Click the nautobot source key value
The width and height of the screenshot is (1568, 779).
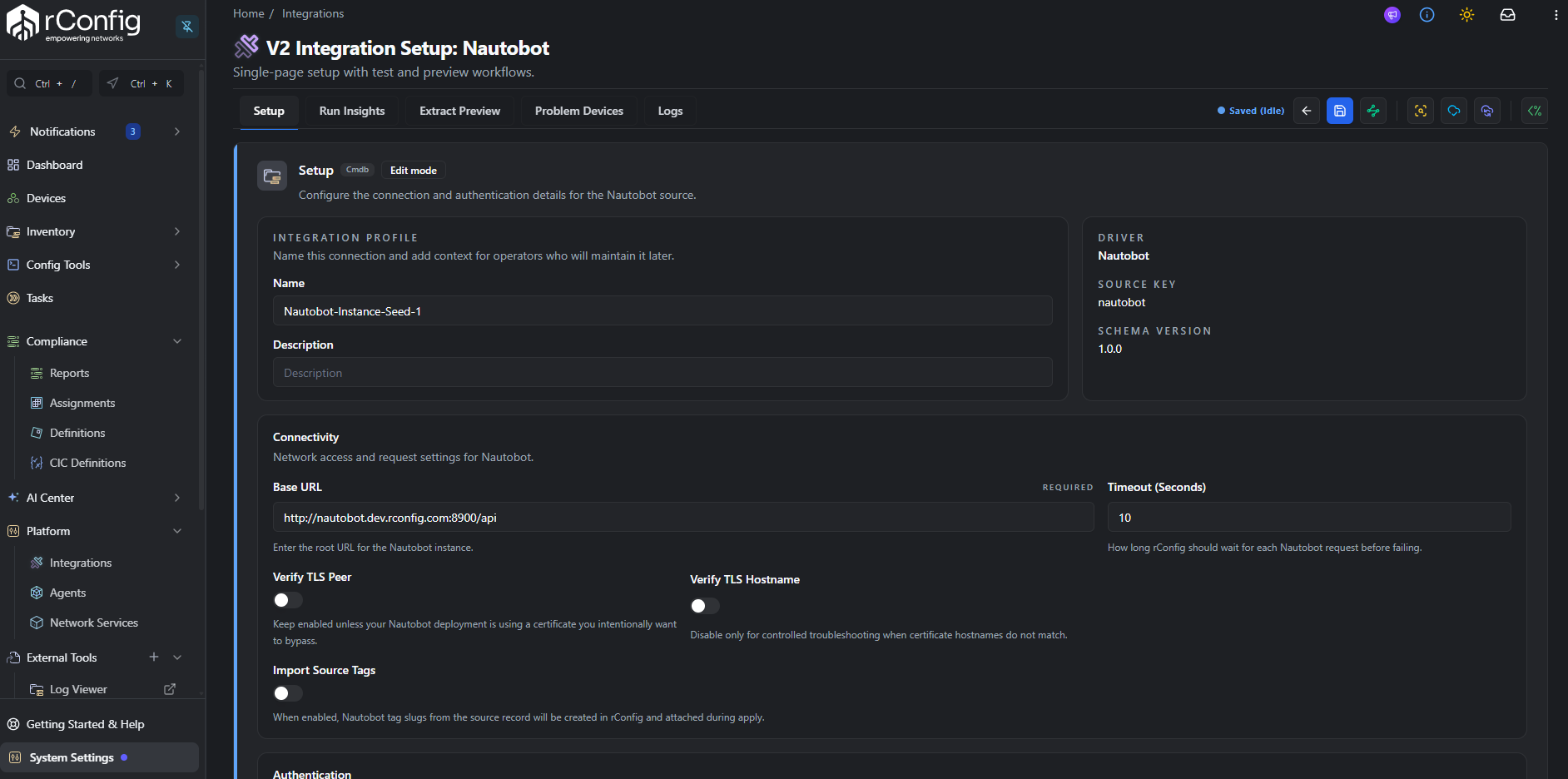coord(1122,302)
